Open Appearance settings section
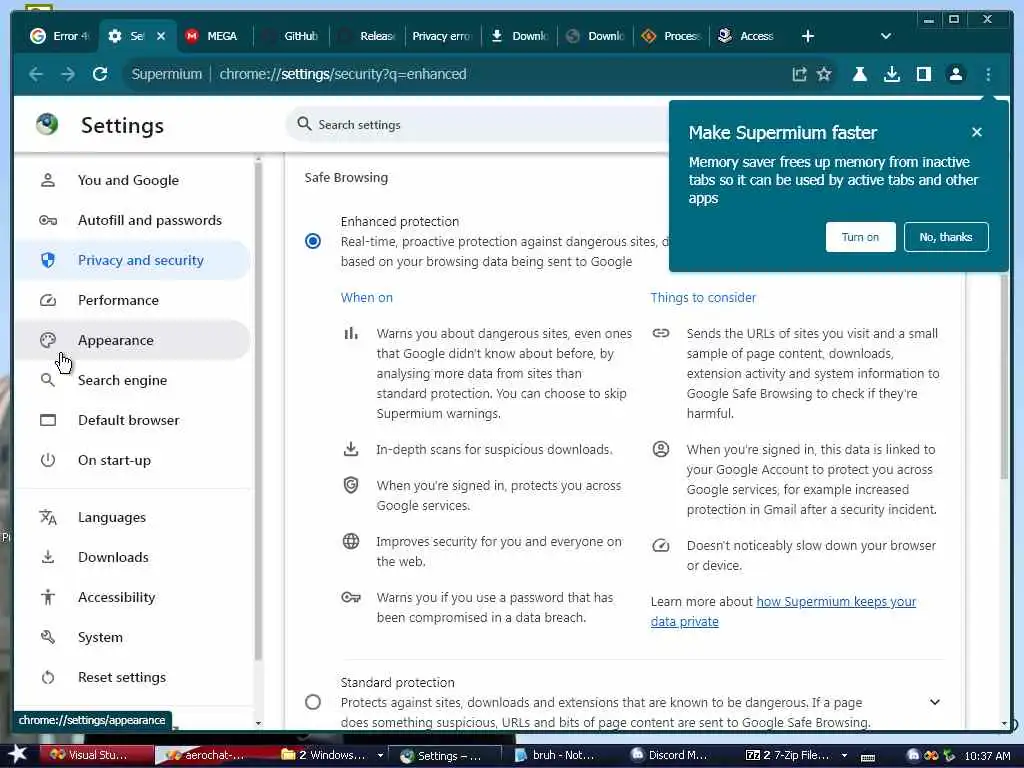The image size is (1024, 768). tap(133, 340)
